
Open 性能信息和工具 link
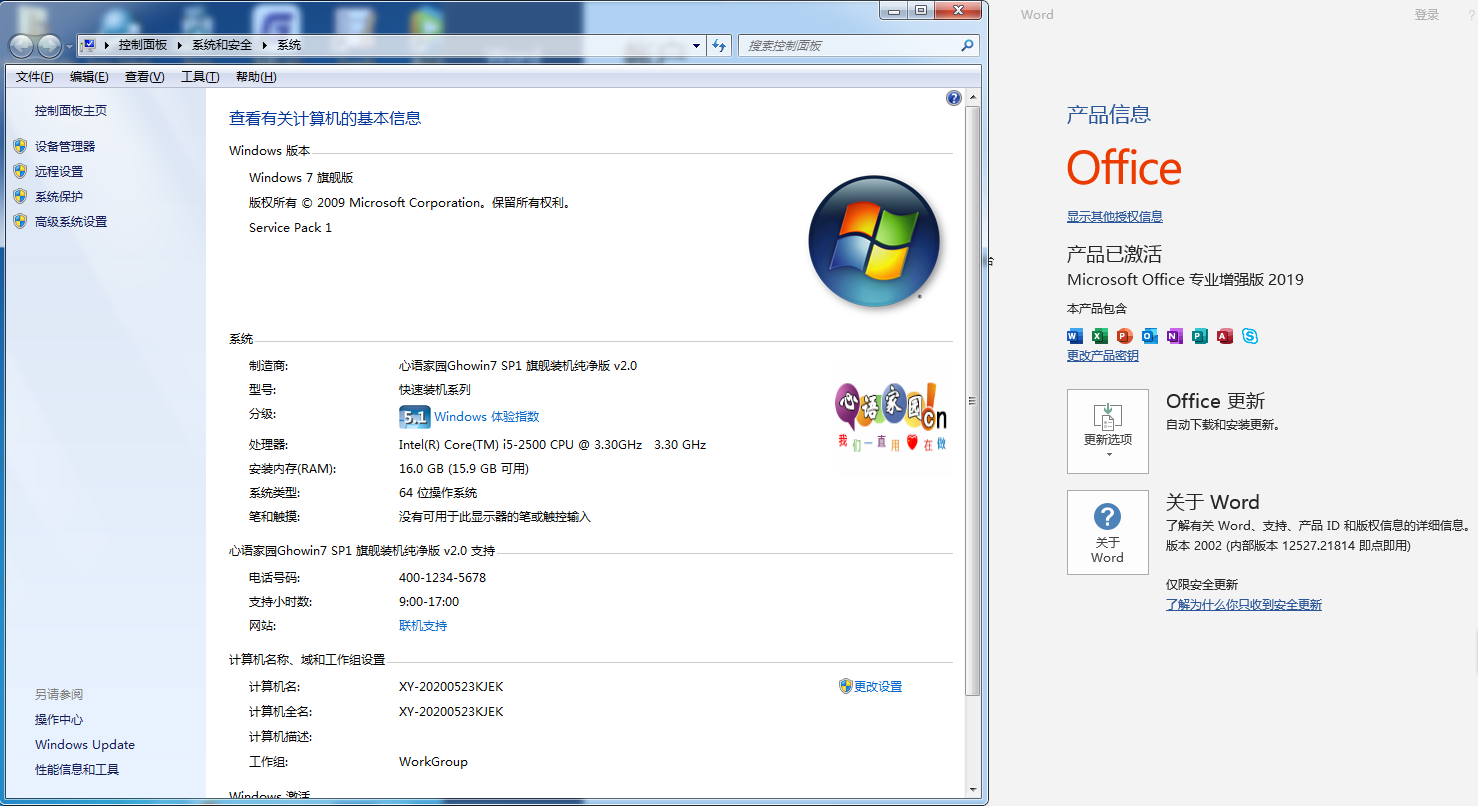tap(77, 770)
